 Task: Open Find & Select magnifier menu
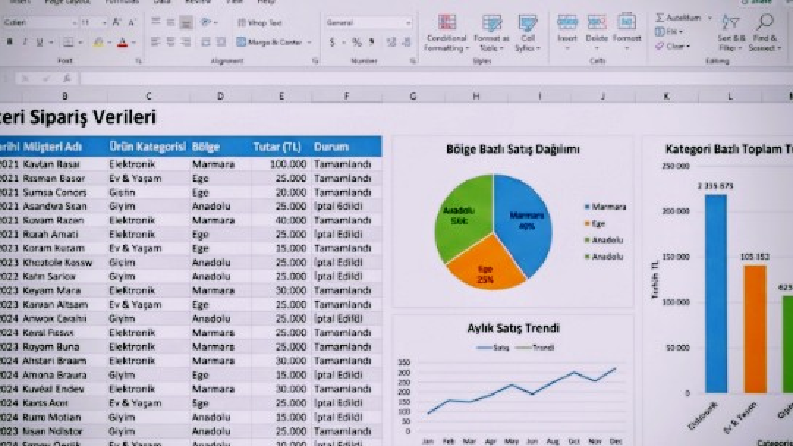click(x=765, y=33)
